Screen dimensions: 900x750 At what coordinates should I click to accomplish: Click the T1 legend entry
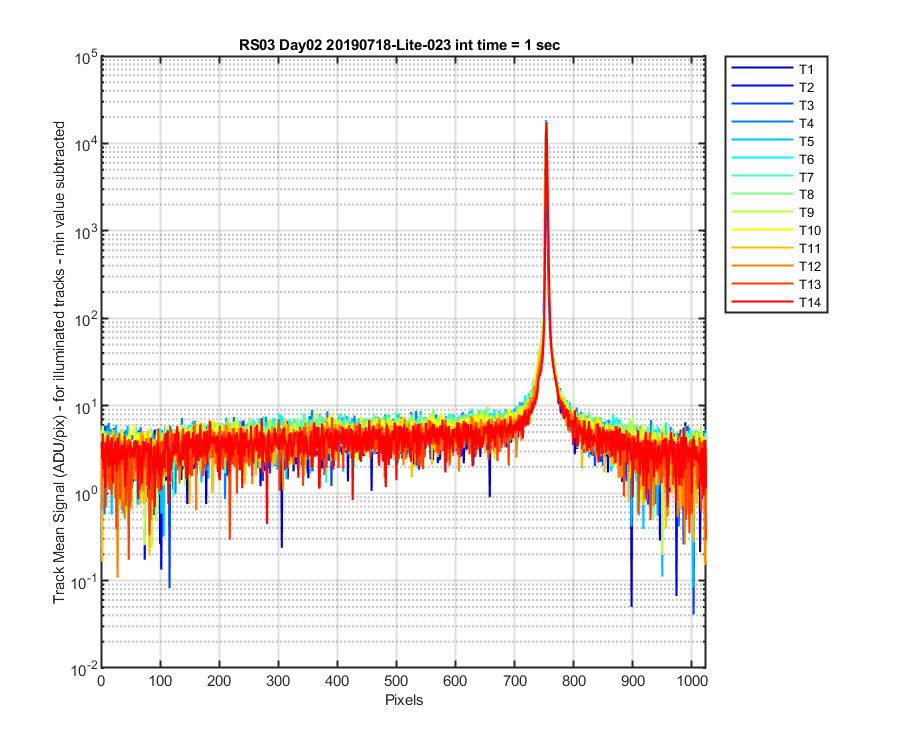(773, 69)
